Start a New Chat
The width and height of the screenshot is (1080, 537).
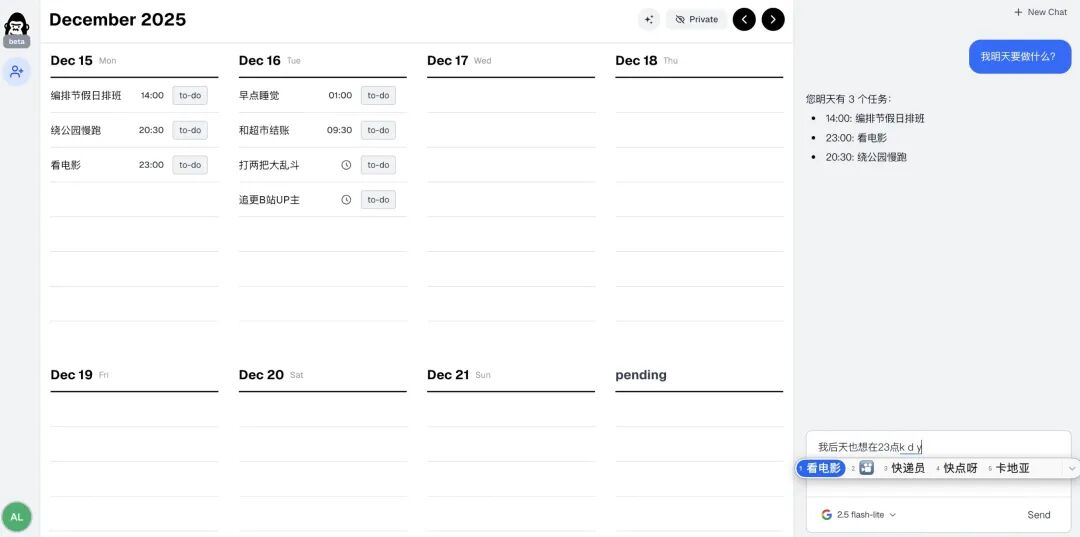[1040, 12]
